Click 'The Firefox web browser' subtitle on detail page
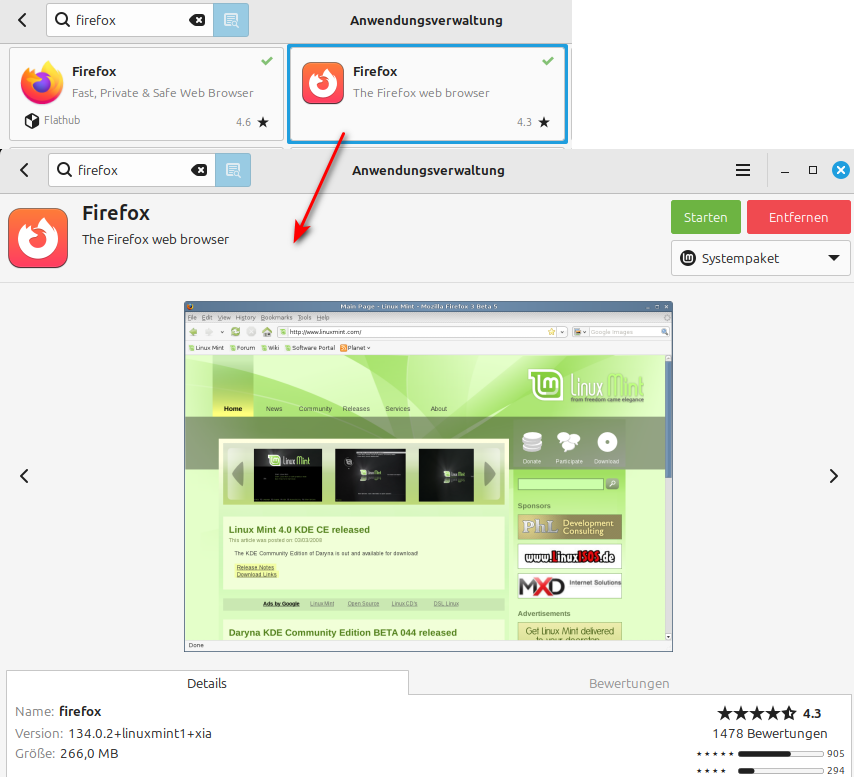The width and height of the screenshot is (854, 777). click(x=155, y=240)
